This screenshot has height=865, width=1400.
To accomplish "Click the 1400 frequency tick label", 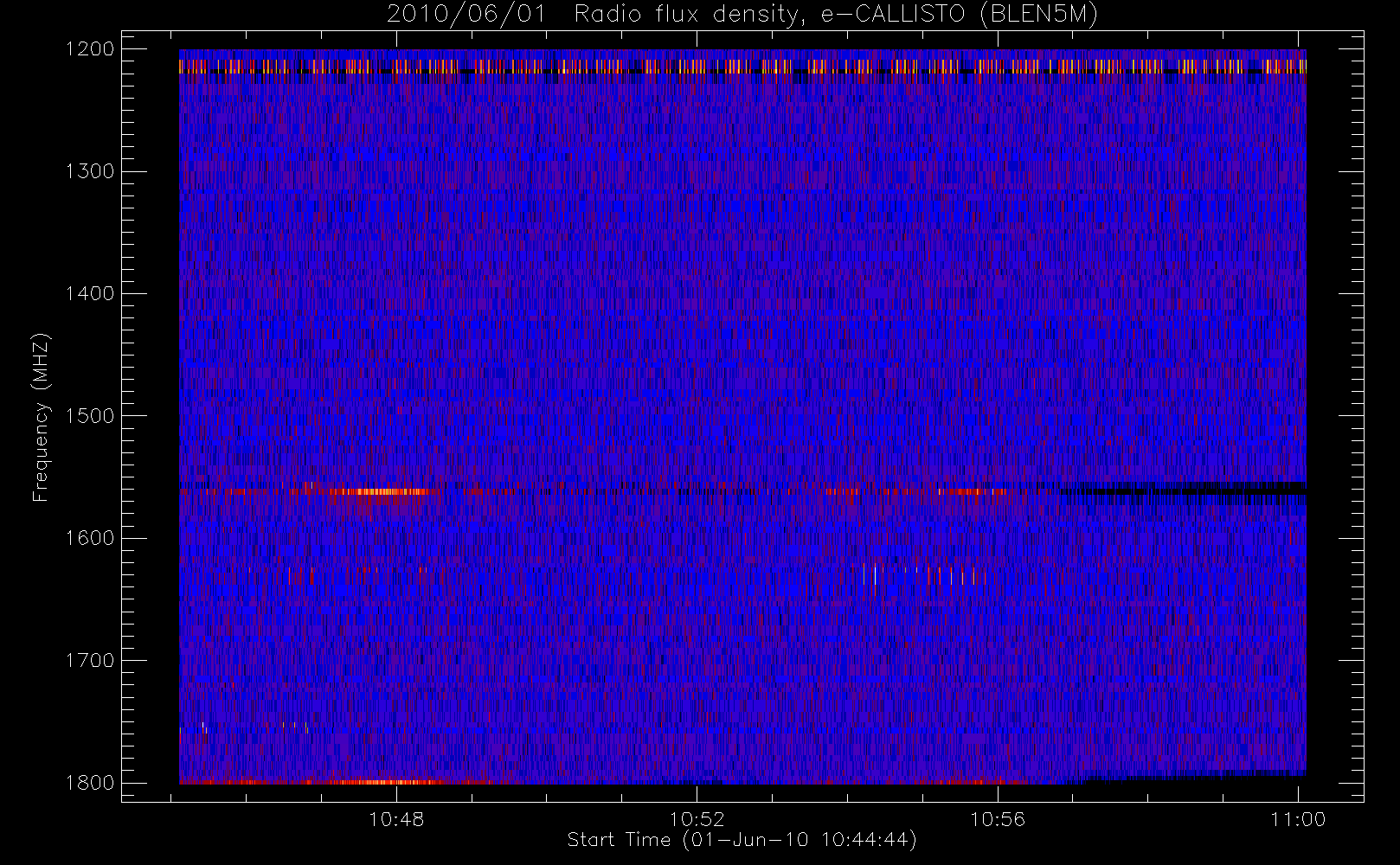I will [90, 293].
